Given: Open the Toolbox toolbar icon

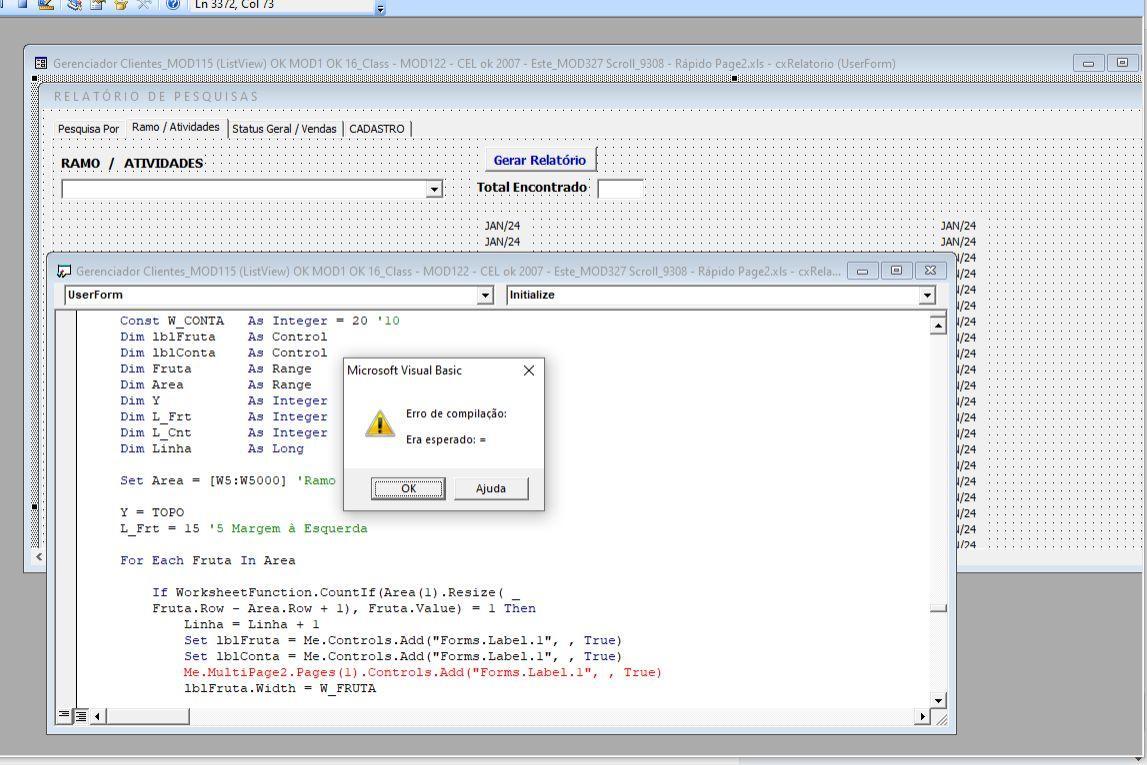Looking at the screenshot, I should [x=144, y=4].
